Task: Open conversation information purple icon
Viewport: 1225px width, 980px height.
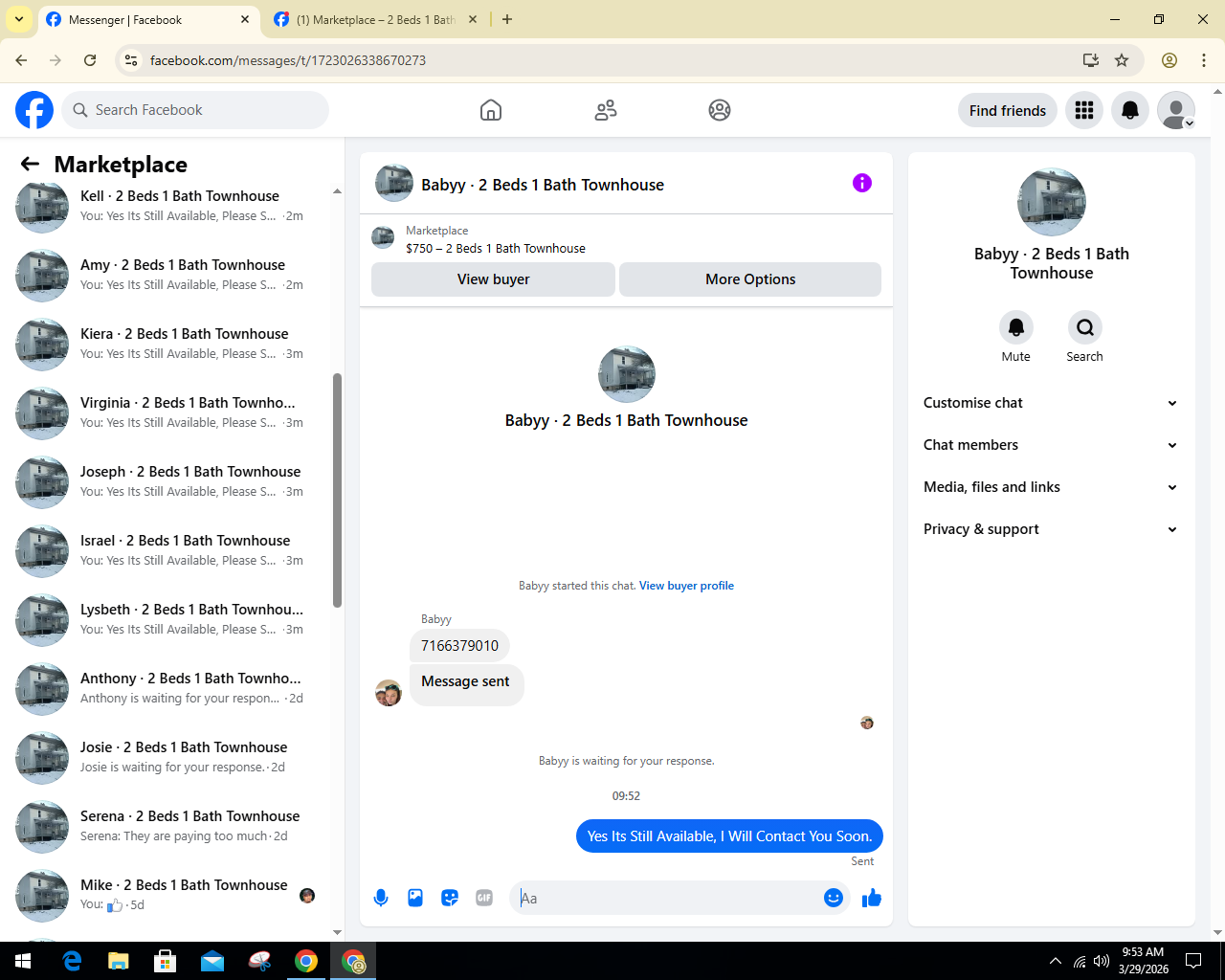Action: tap(862, 183)
